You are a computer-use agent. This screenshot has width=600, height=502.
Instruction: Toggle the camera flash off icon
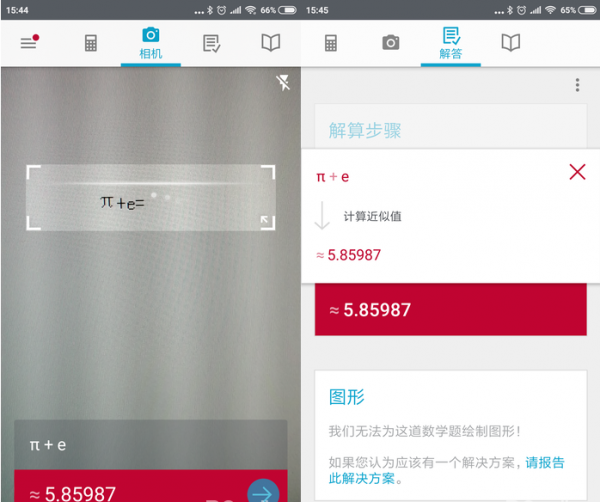click(x=283, y=83)
